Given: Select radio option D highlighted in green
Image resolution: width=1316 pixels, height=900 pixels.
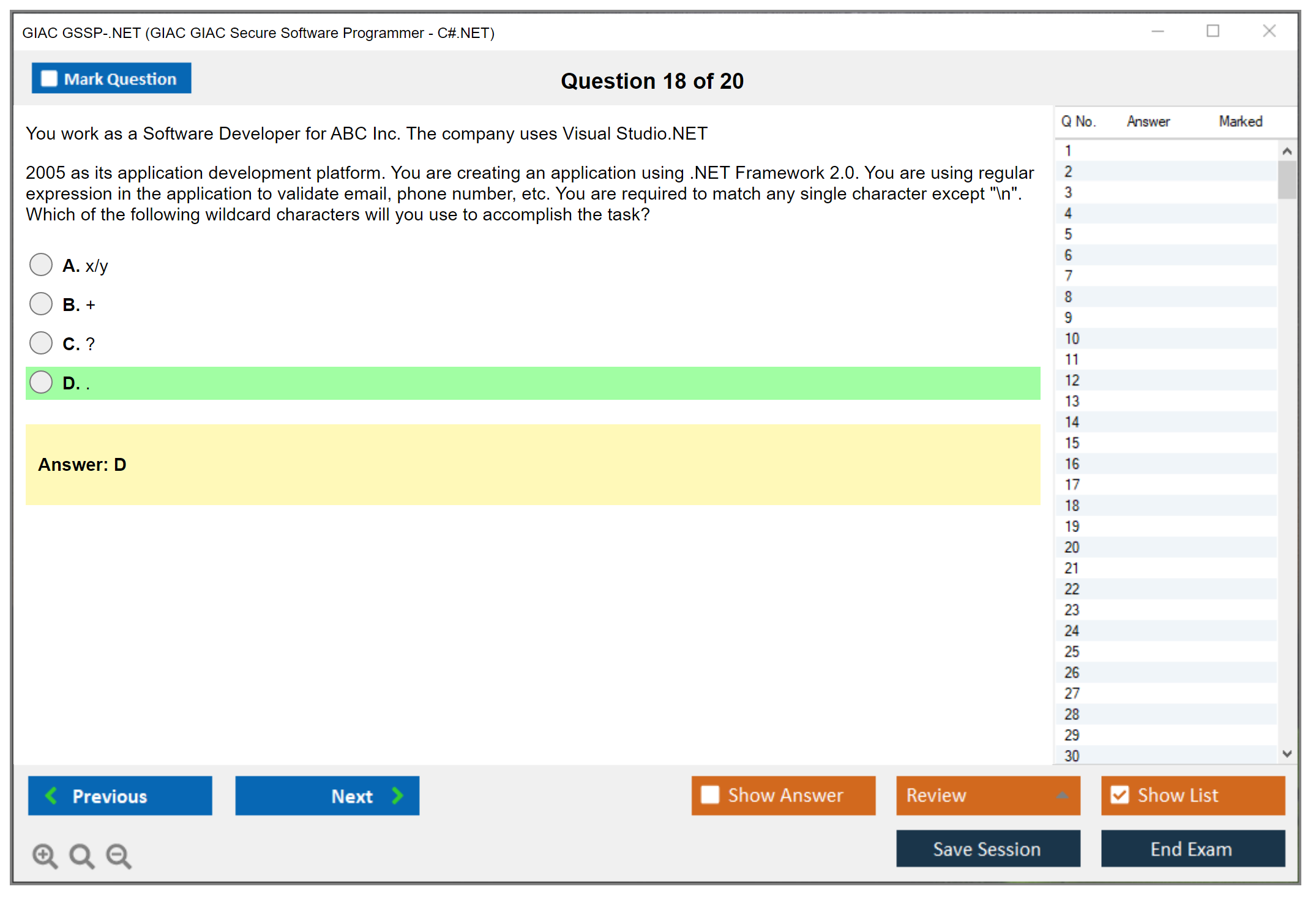Looking at the screenshot, I should tap(41, 383).
